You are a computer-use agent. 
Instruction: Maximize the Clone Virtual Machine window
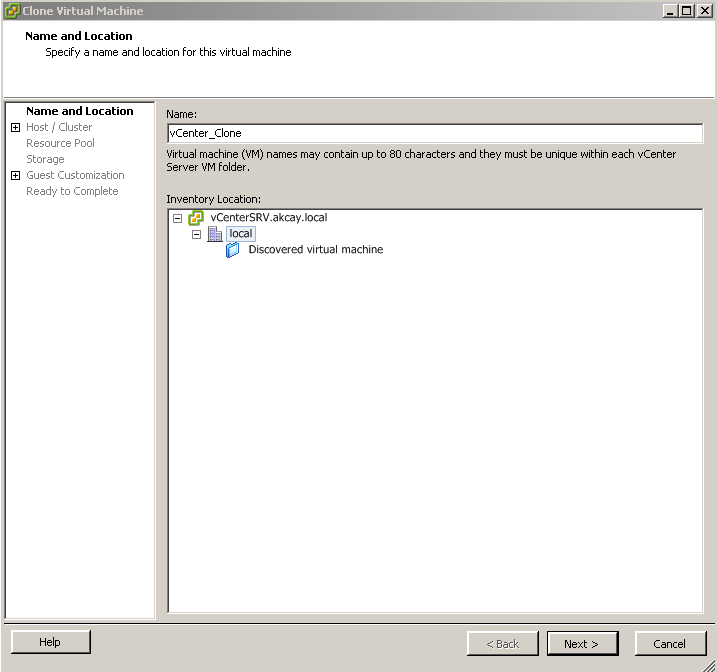(x=686, y=11)
